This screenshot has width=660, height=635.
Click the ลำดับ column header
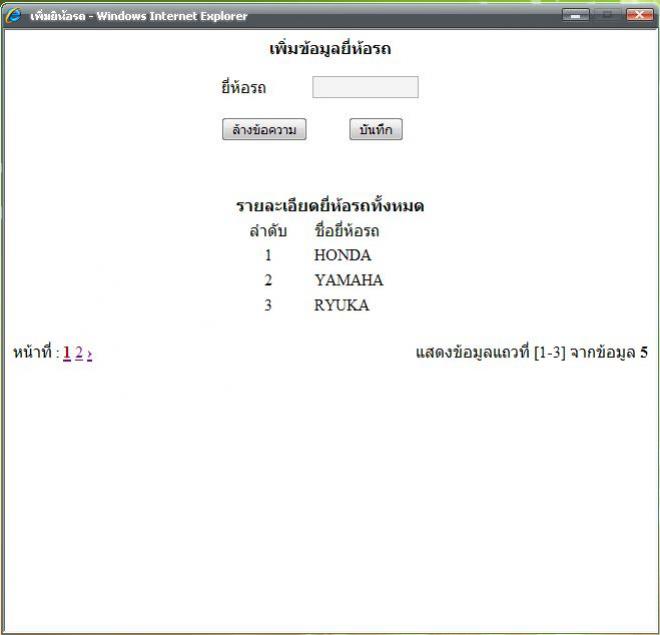[268, 231]
